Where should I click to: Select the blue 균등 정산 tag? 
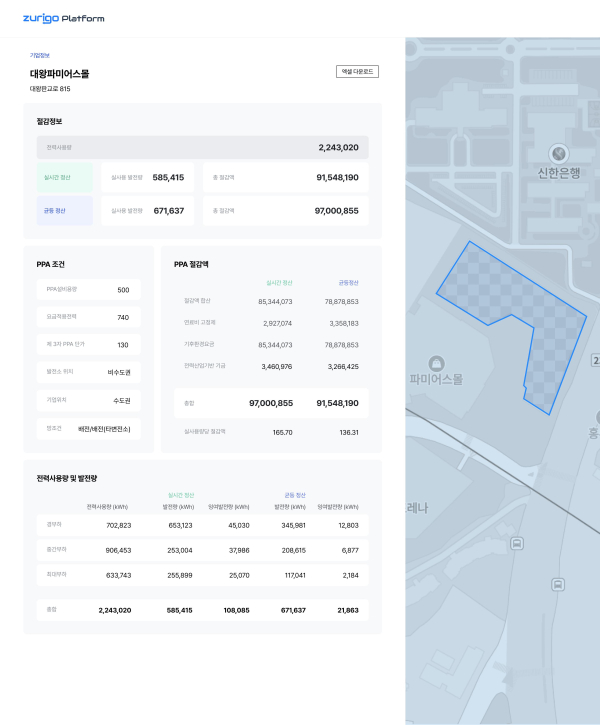click(58, 211)
